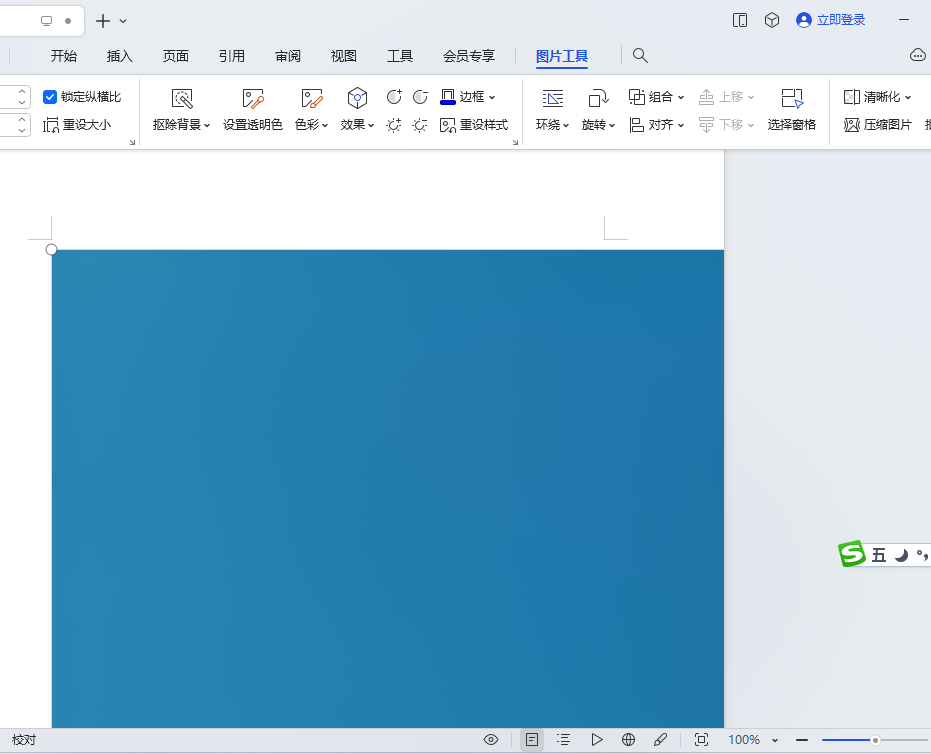Expand the 上移 bring forward dropdown
Image resolution: width=931 pixels, height=754 pixels.
(x=751, y=97)
